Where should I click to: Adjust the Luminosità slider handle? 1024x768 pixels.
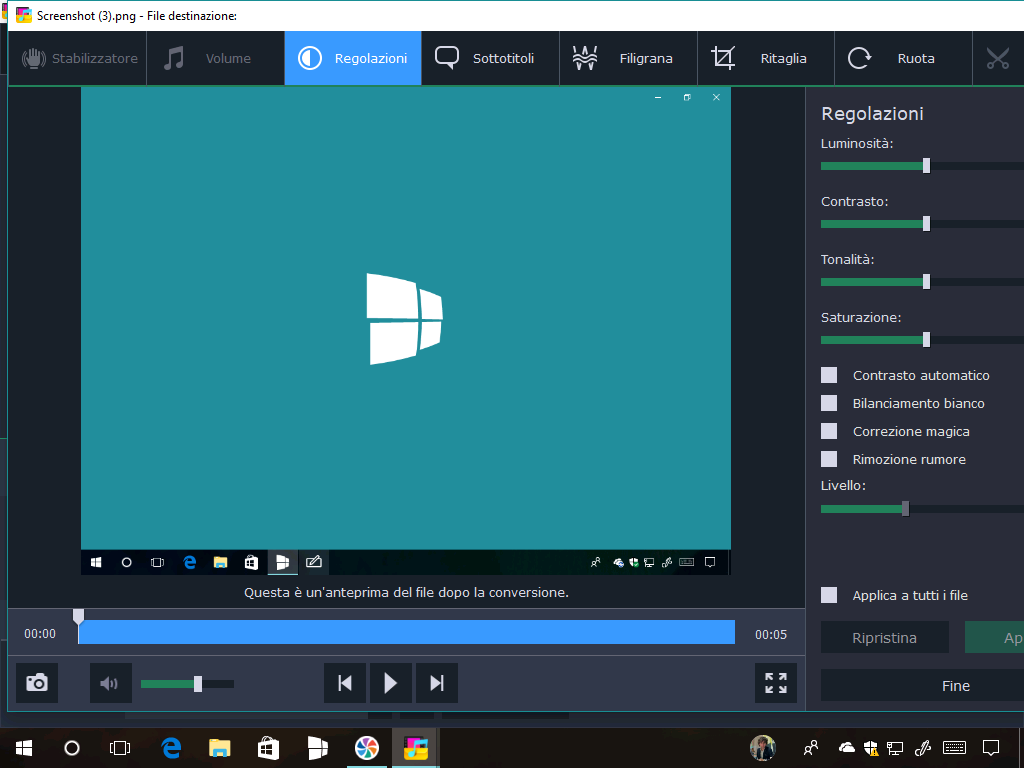(x=926, y=166)
